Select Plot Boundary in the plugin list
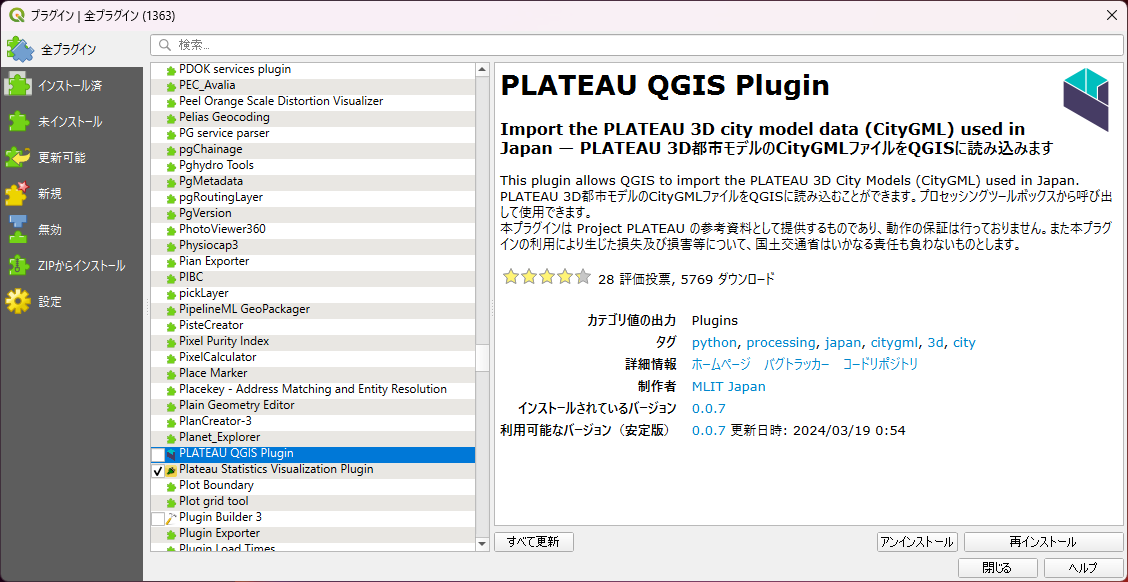The image size is (1128, 582). coord(313,486)
